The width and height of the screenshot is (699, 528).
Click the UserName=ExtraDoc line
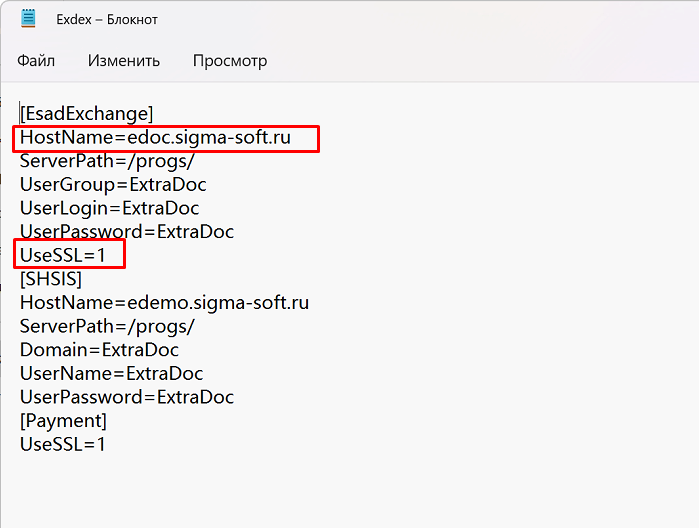[x=111, y=374]
